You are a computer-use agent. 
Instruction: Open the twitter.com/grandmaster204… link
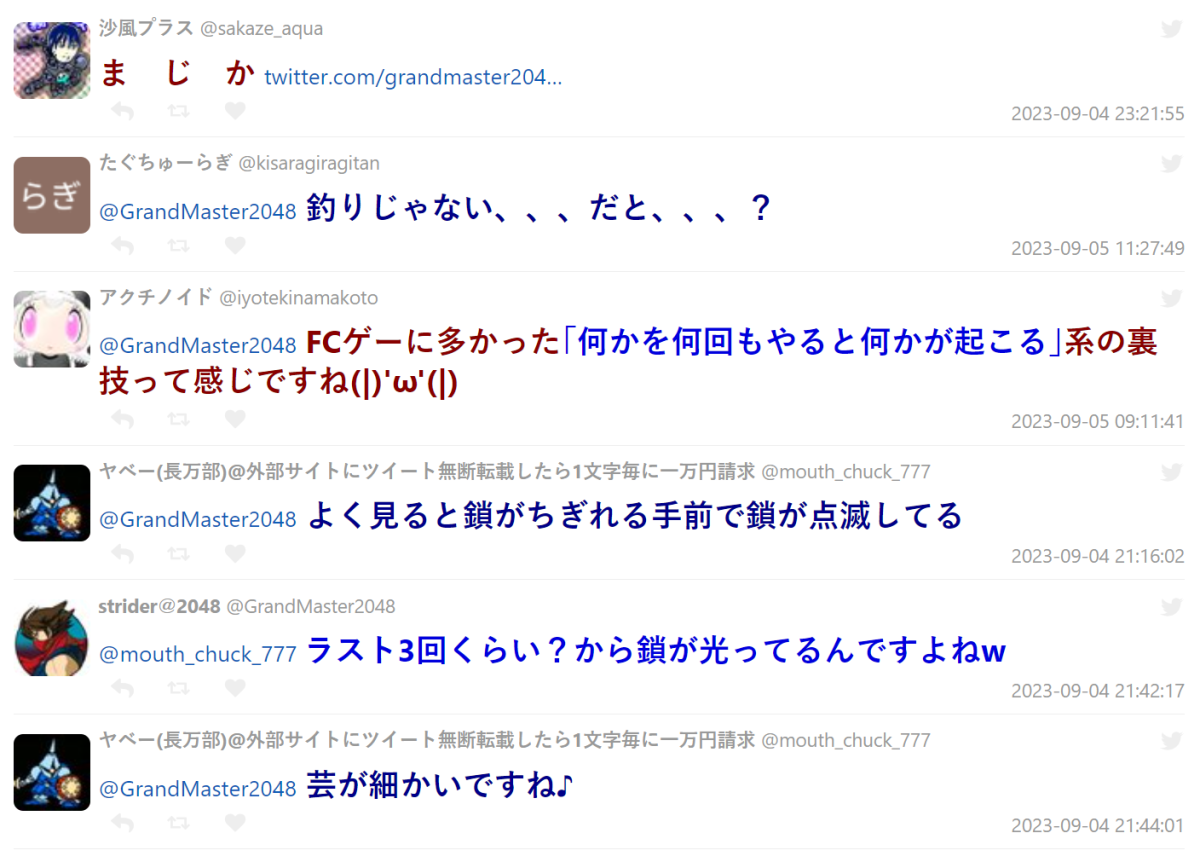click(x=413, y=77)
